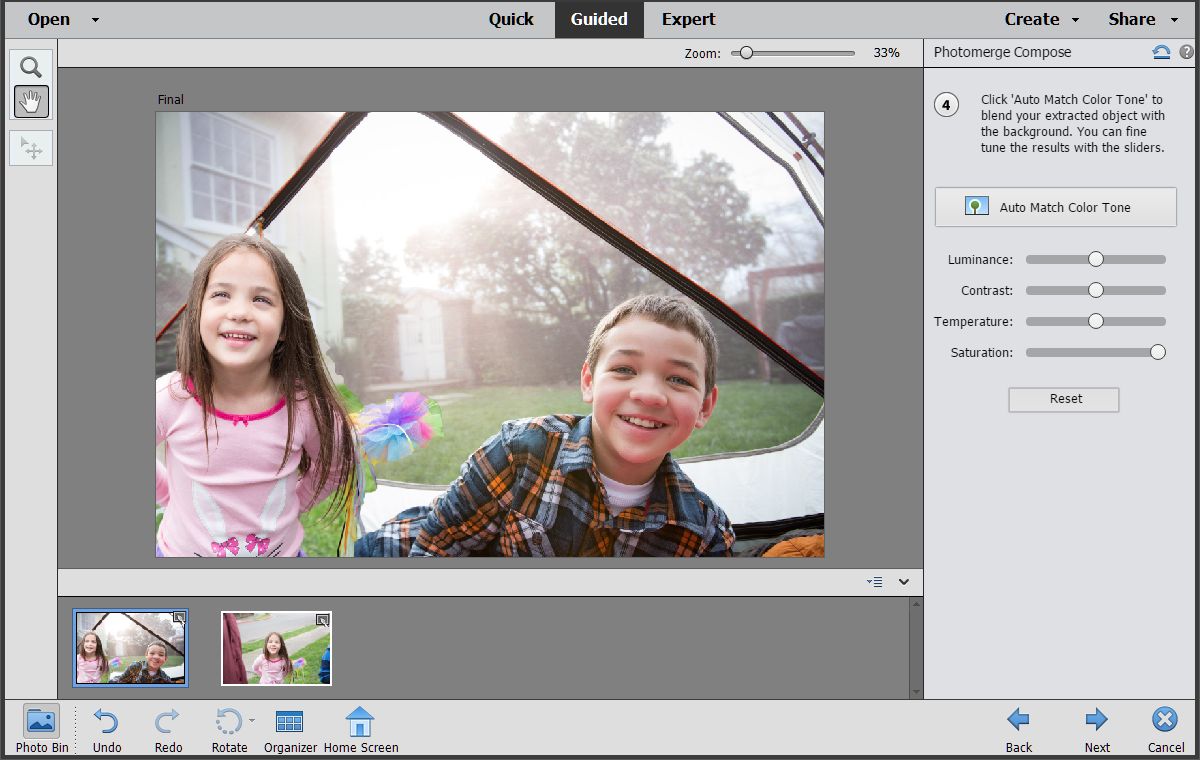The image size is (1201, 761).
Task: Select the Zoom magnifier tool
Action: (x=31, y=67)
